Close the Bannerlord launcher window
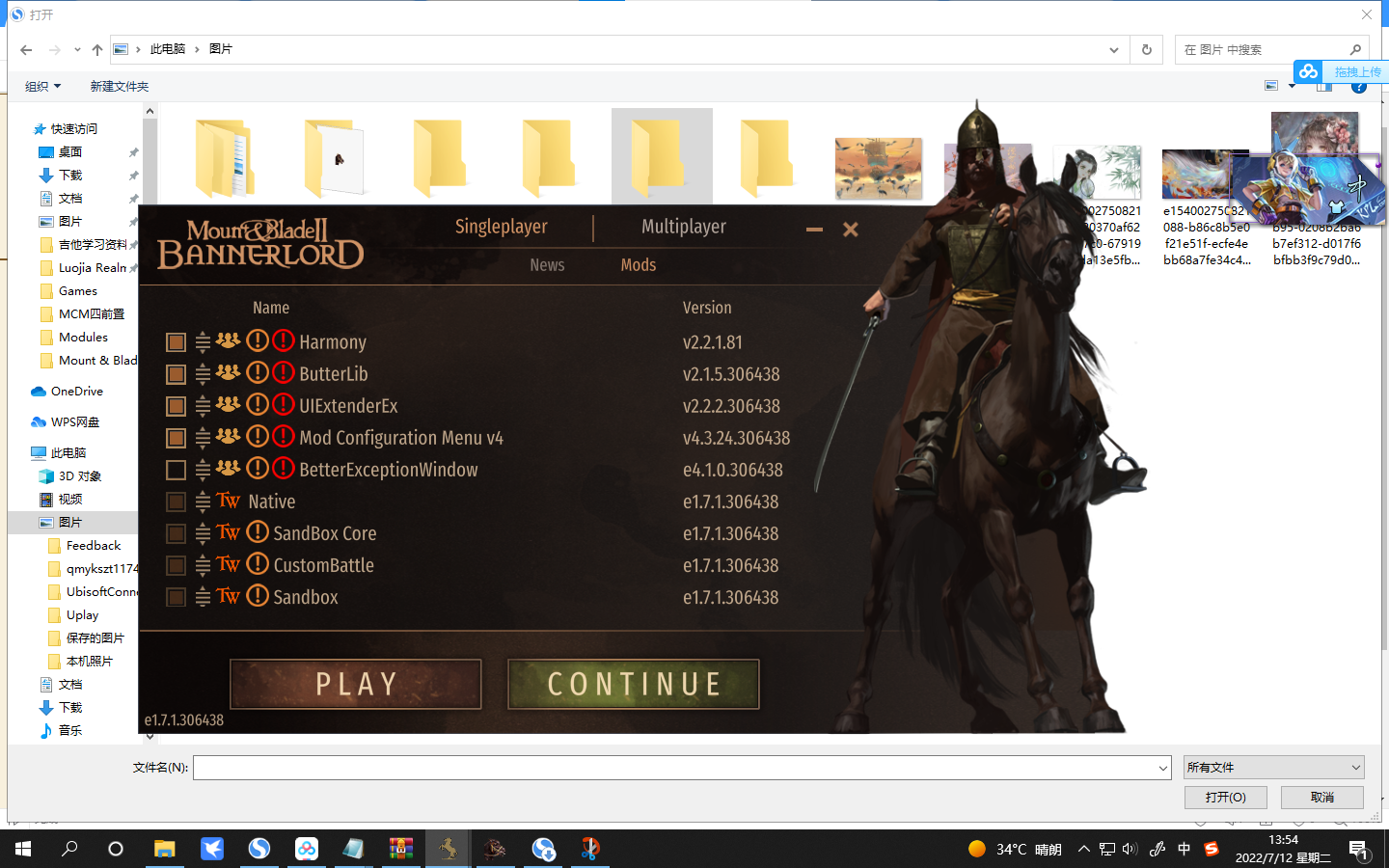Image resolution: width=1389 pixels, height=868 pixels. (x=850, y=230)
